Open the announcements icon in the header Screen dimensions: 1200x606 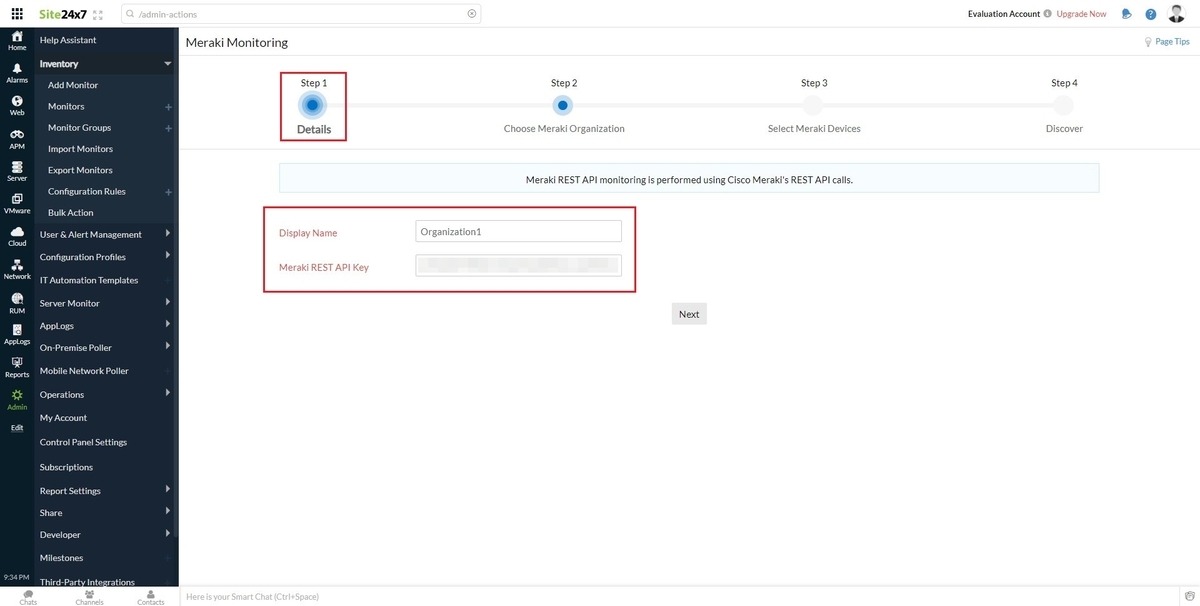click(x=1127, y=14)
